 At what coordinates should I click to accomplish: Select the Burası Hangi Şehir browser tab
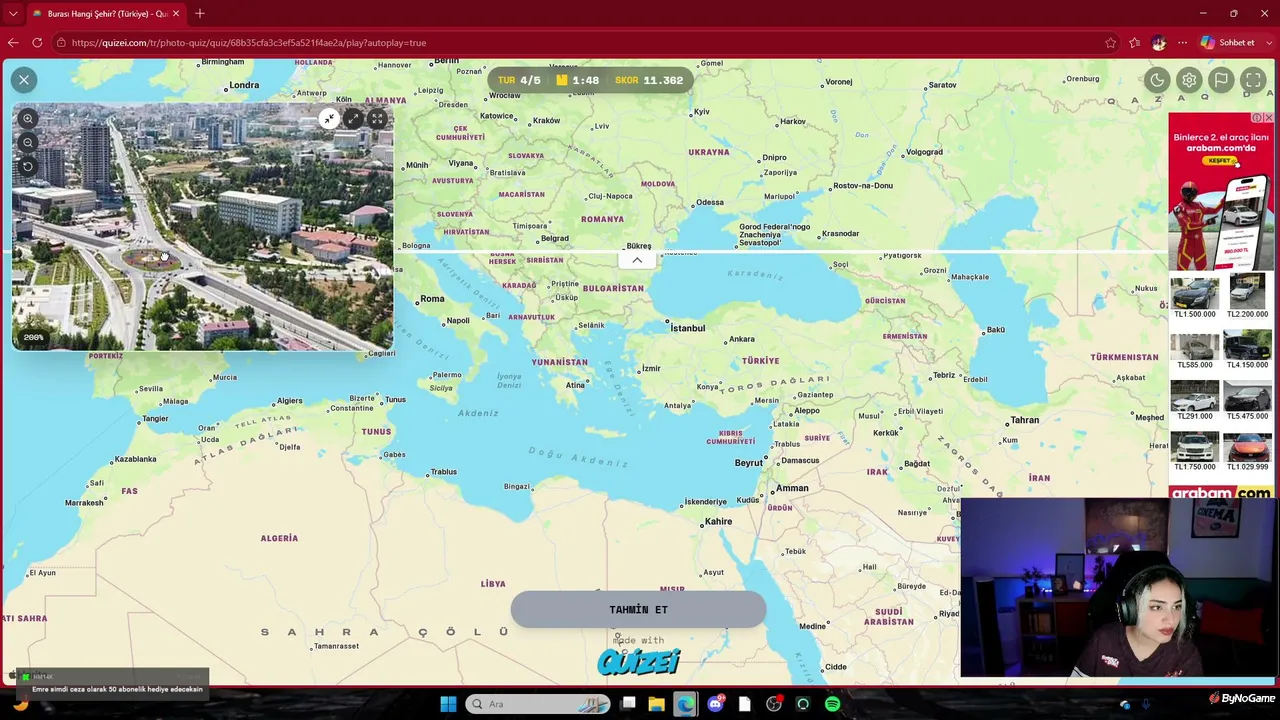[x=105, y=14]
